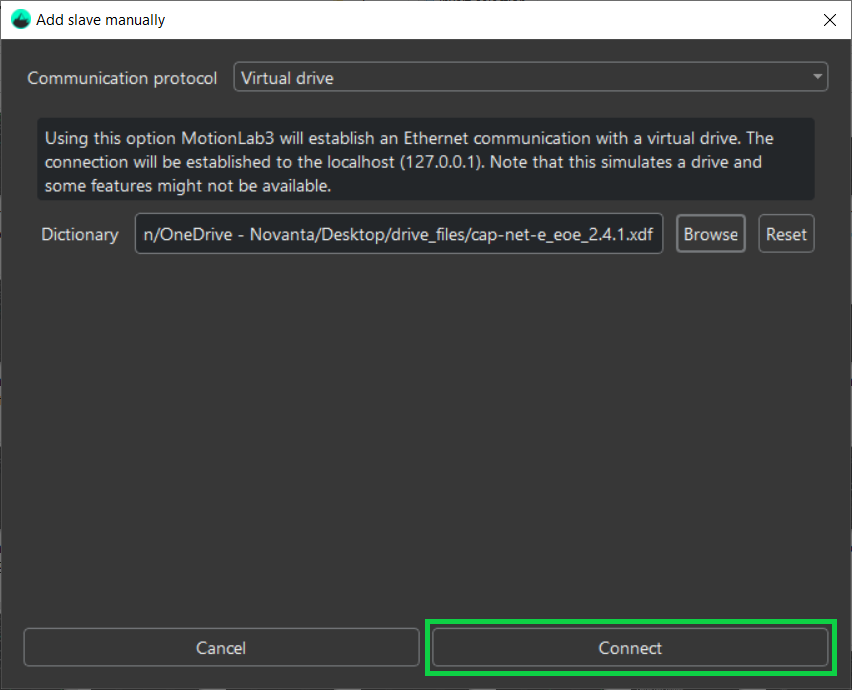Connect to the virtual drive
The height and width of the screenshot is (690, 852).
tap(630, 648)
